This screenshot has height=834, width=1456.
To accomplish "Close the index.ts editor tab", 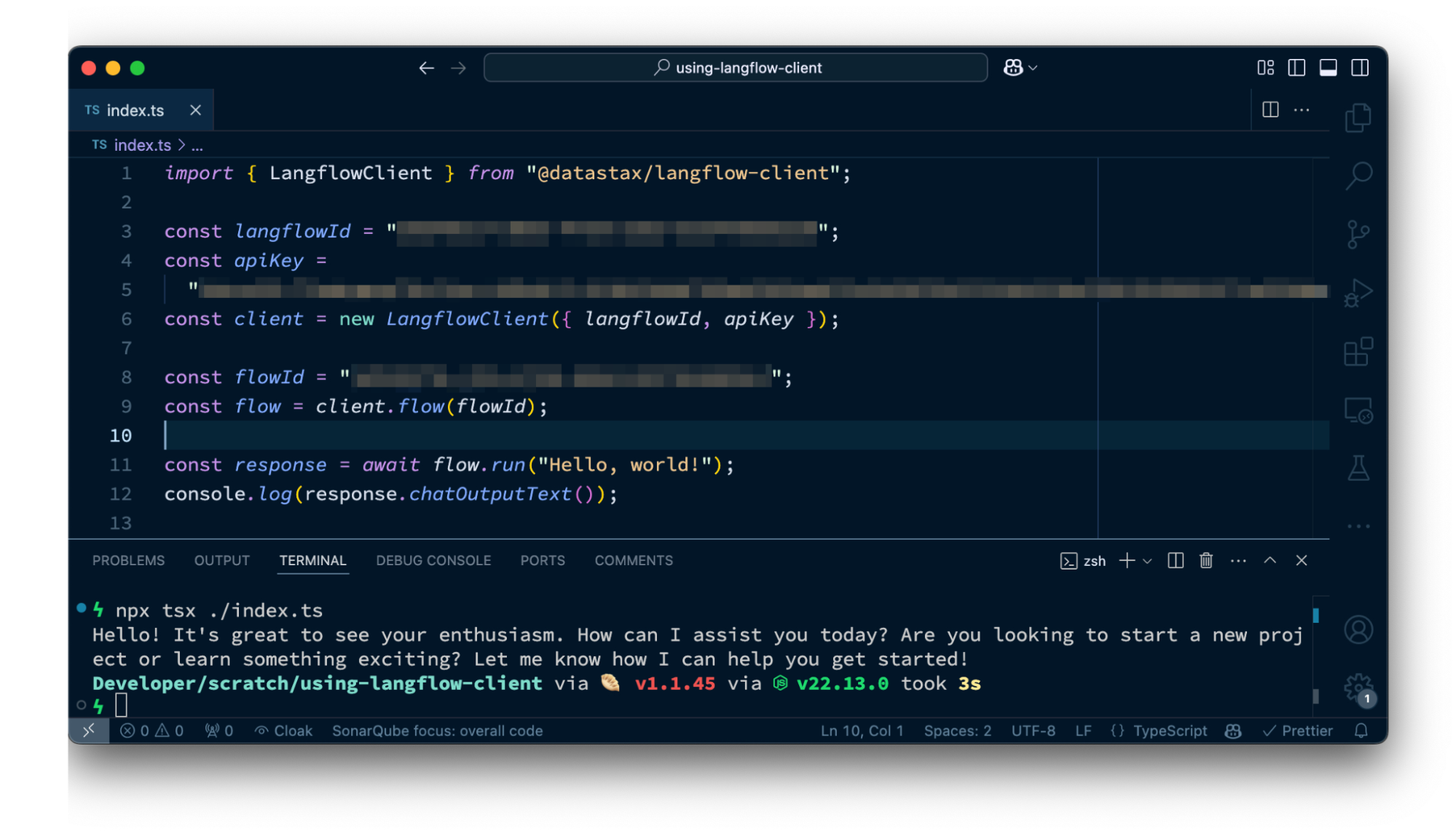I will (x=195, y=110).
